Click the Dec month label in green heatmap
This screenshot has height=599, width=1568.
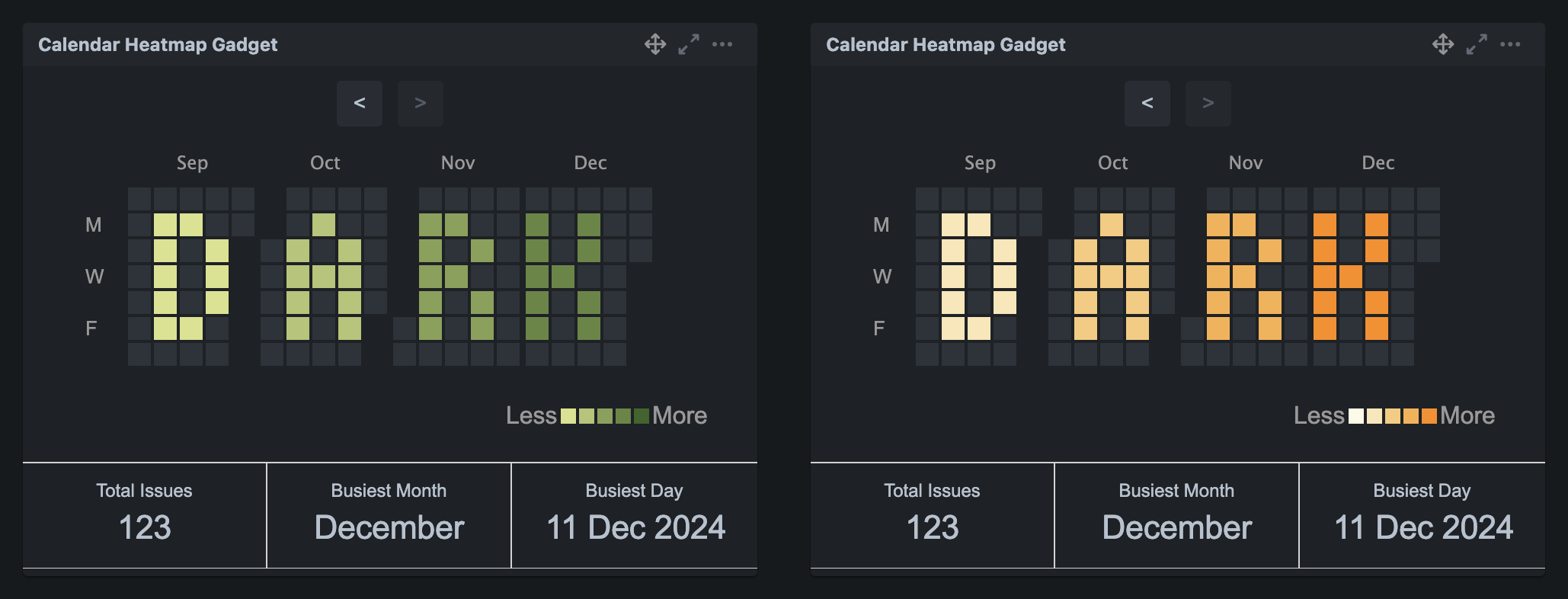(x=590, y=163)
